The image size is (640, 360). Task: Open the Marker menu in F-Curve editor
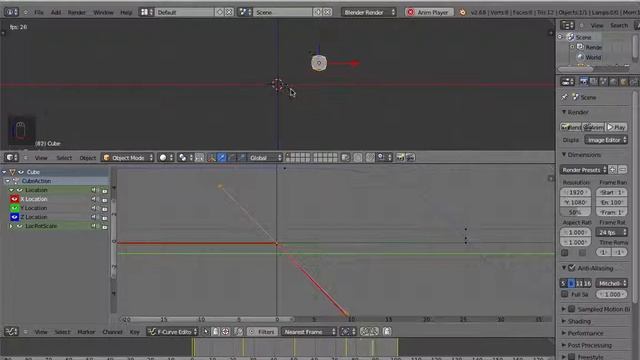(x=86, y=332)
